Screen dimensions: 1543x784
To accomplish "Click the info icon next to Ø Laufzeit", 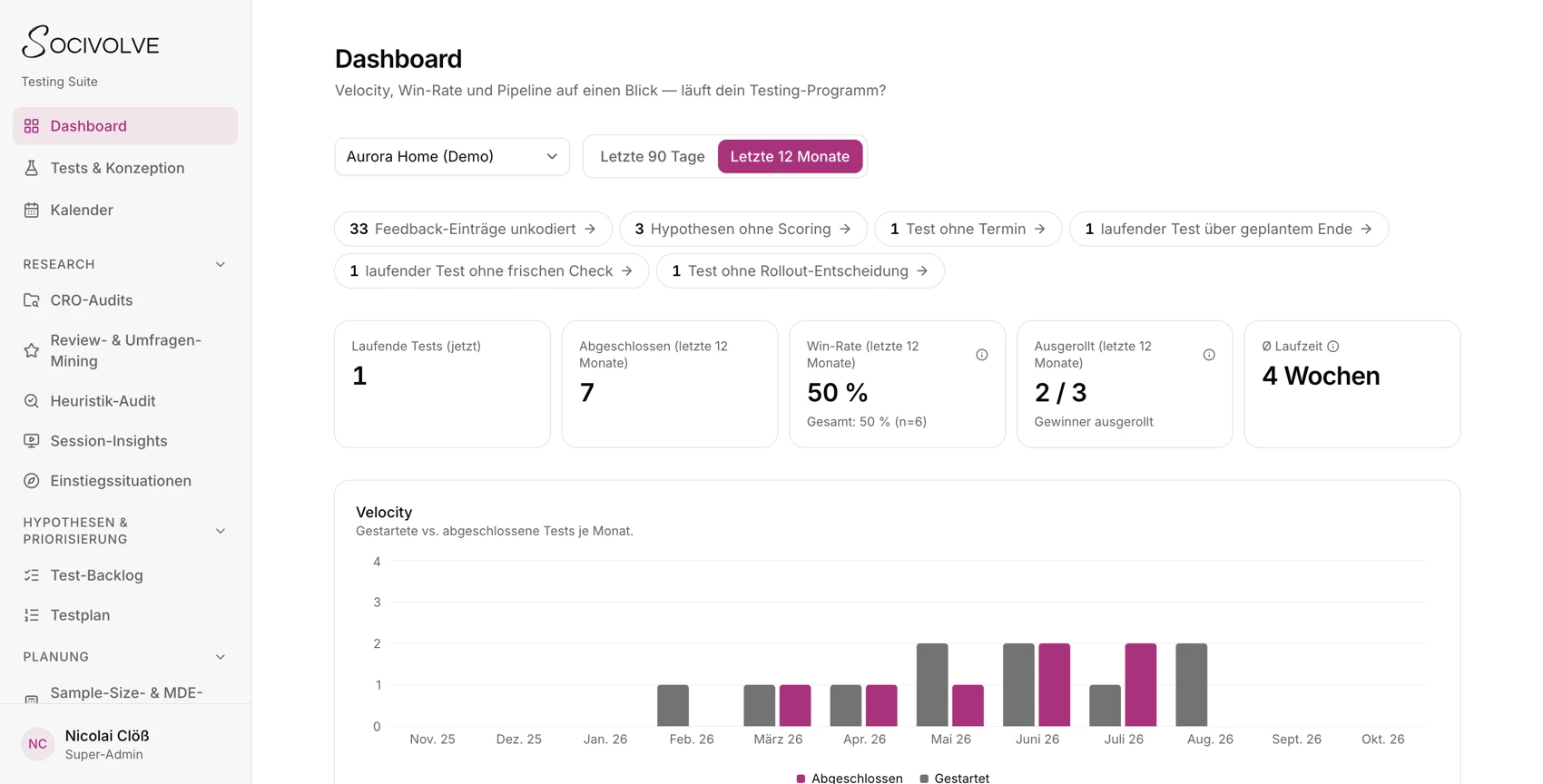I will click(1333, 347).
